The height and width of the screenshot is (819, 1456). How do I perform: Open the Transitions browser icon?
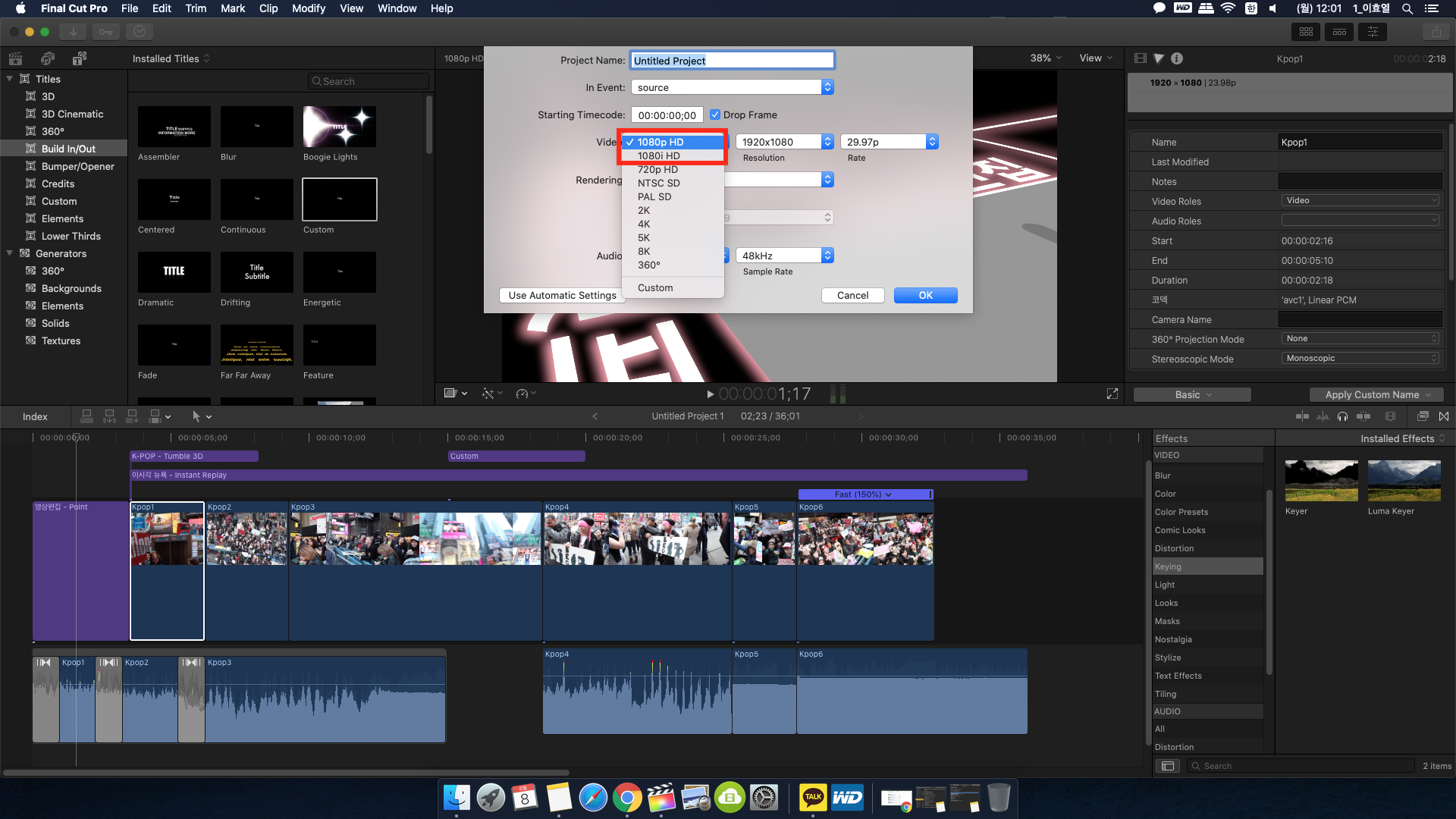[1444, 416]
